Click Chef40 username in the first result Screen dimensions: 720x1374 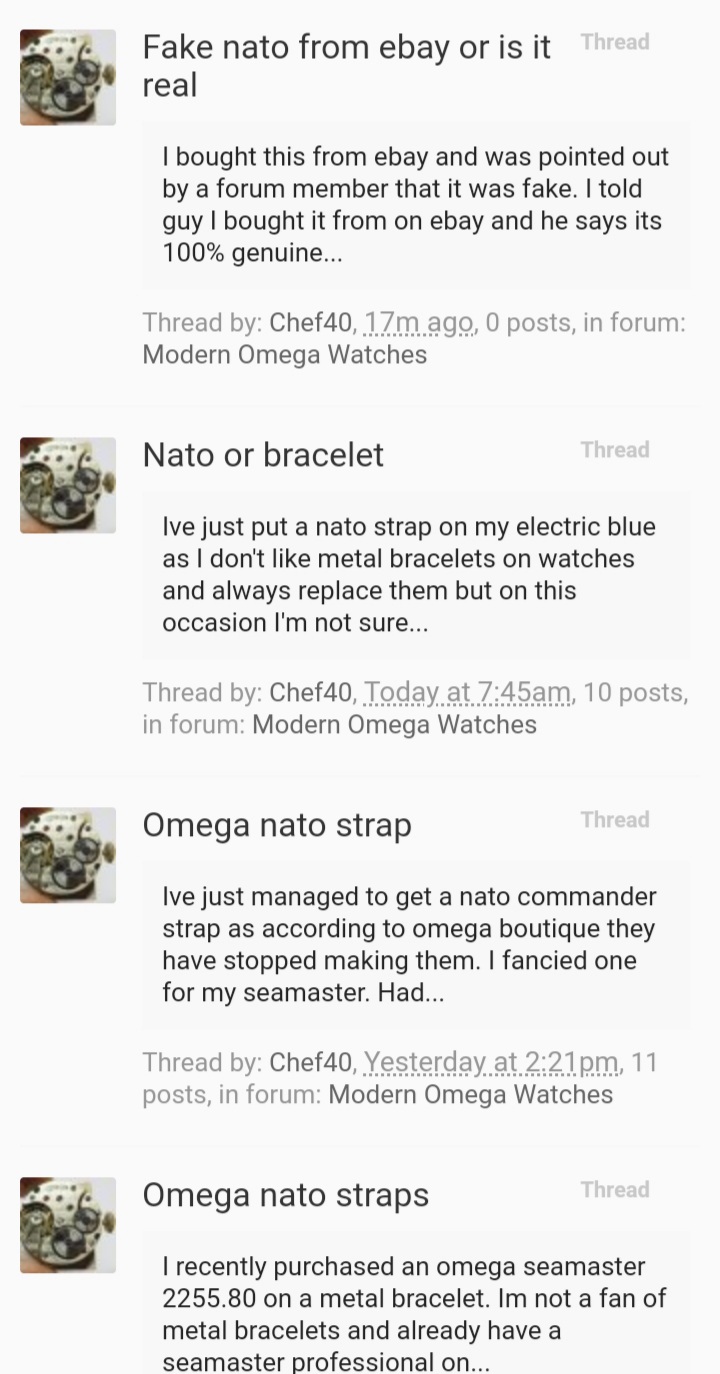pos(311,323)
